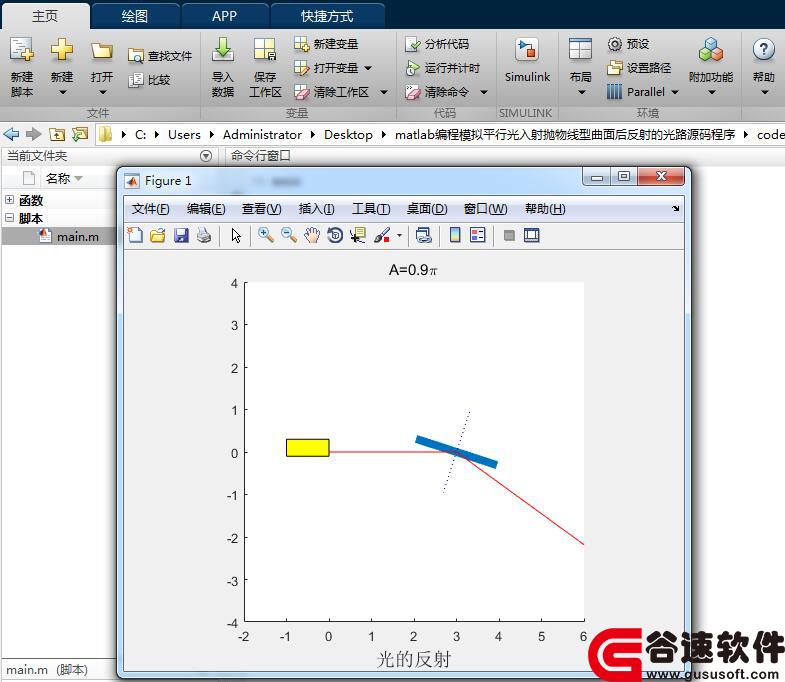Open Help (帮助) question mark icon

pos(763,50)
